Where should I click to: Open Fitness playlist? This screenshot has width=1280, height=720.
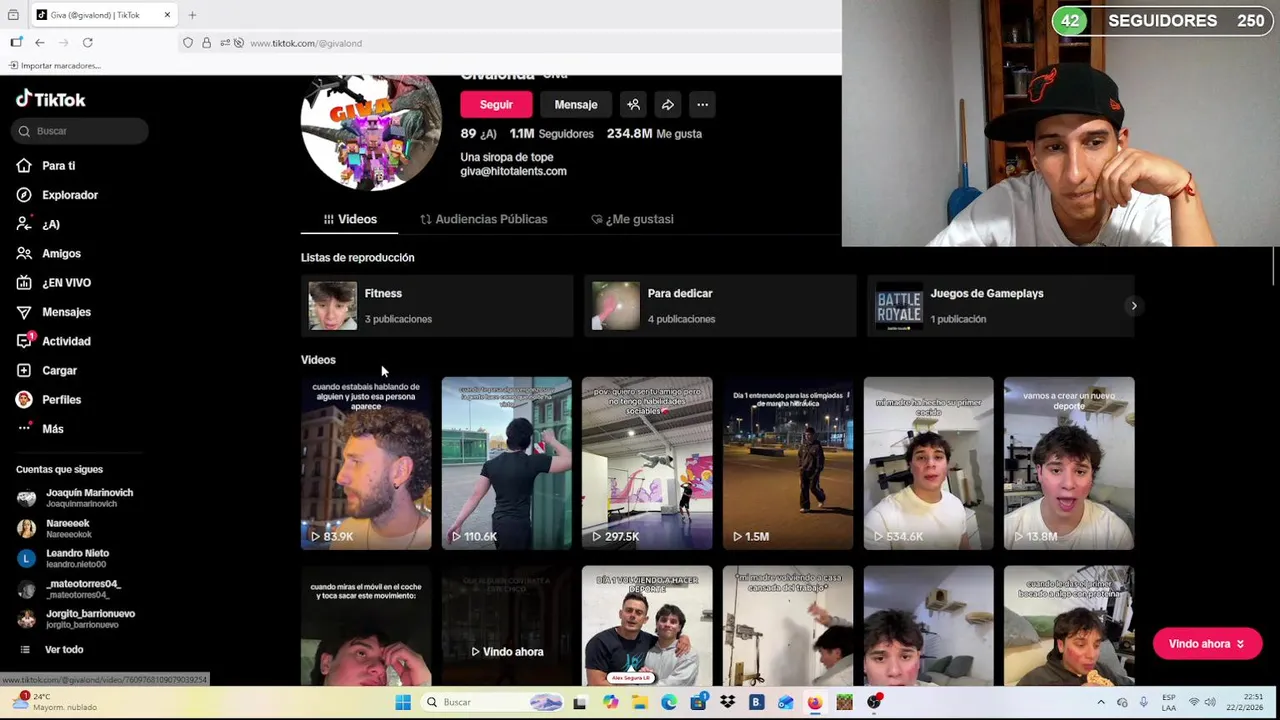[x=436, y=306]
